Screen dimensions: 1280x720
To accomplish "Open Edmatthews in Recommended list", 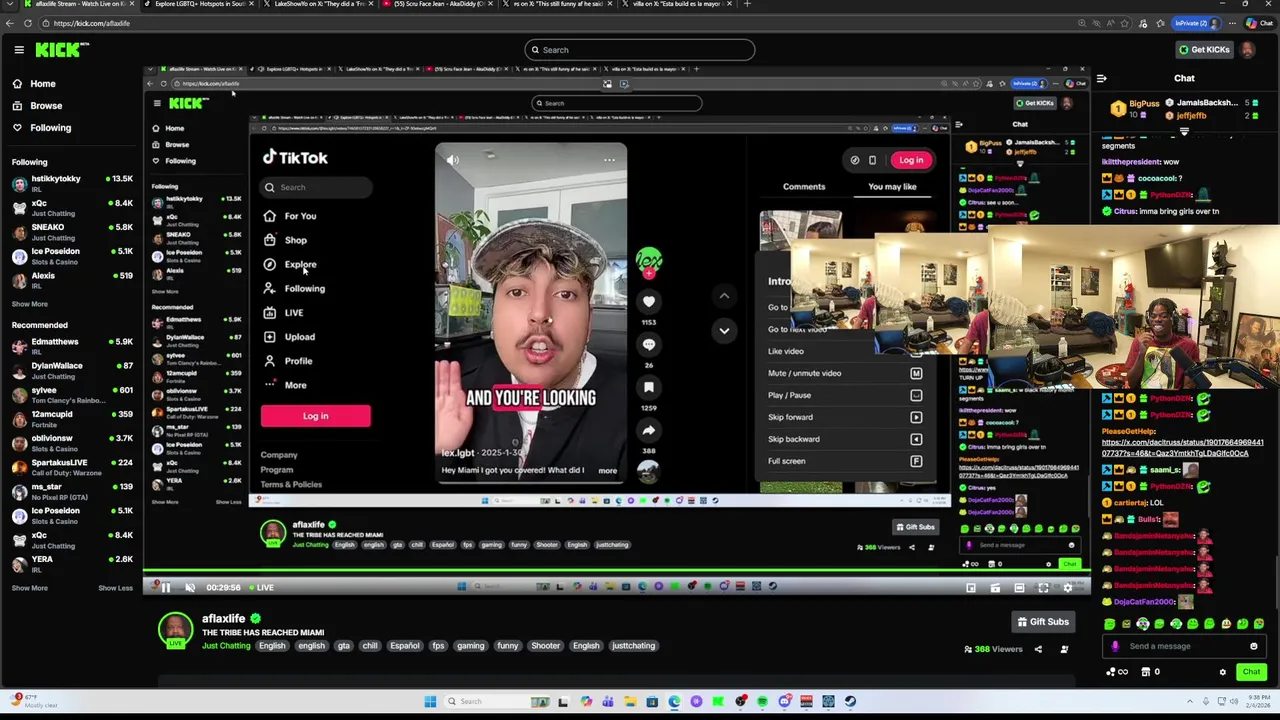I will tap(72, 346).
